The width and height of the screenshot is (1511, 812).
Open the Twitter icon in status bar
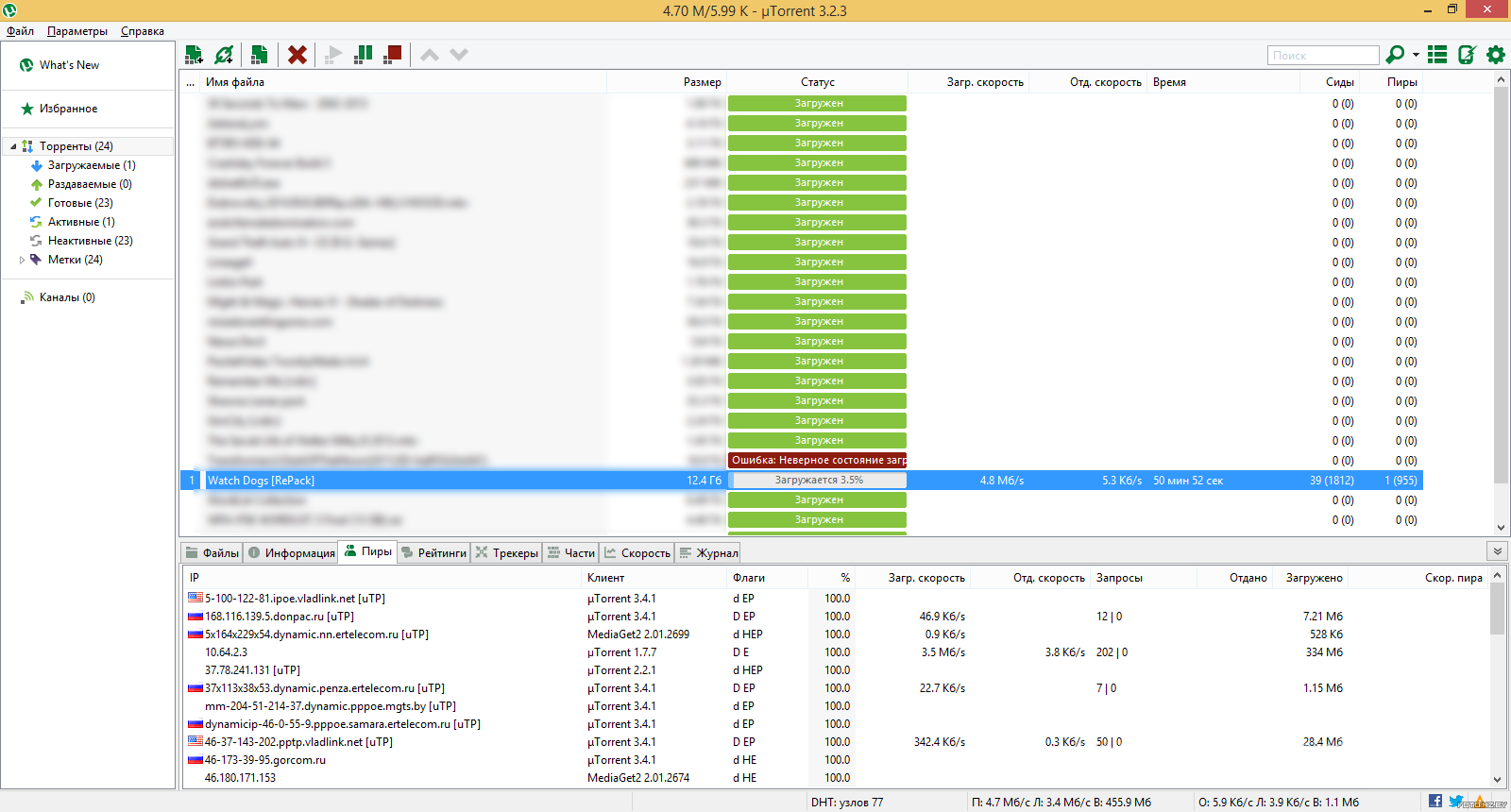[1456, 802]
